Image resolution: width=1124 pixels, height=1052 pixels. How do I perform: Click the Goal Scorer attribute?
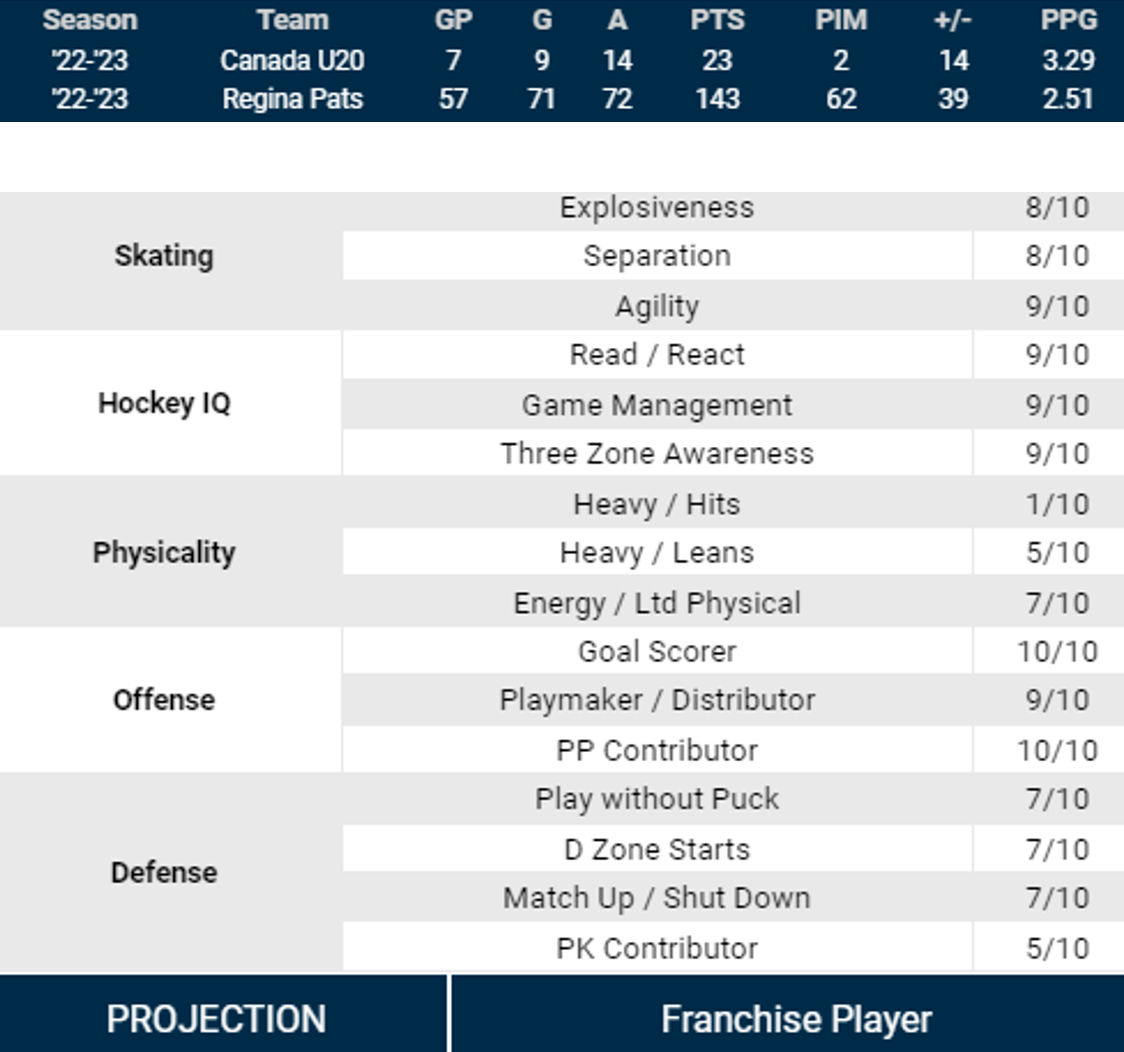tap(657, 652)
